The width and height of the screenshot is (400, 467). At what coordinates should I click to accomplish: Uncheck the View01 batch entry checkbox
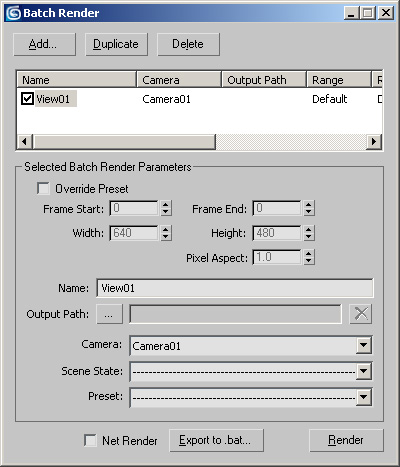27,99
